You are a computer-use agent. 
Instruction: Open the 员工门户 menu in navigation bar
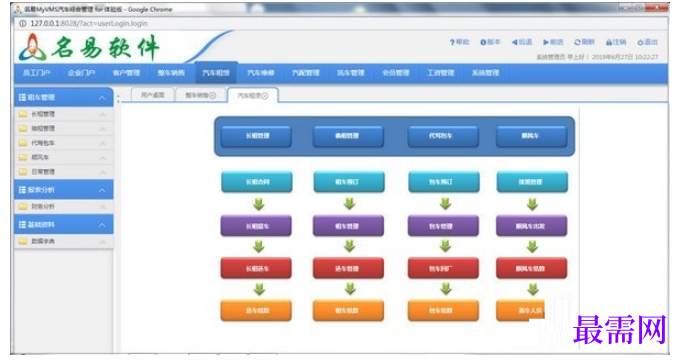(36, 73)
